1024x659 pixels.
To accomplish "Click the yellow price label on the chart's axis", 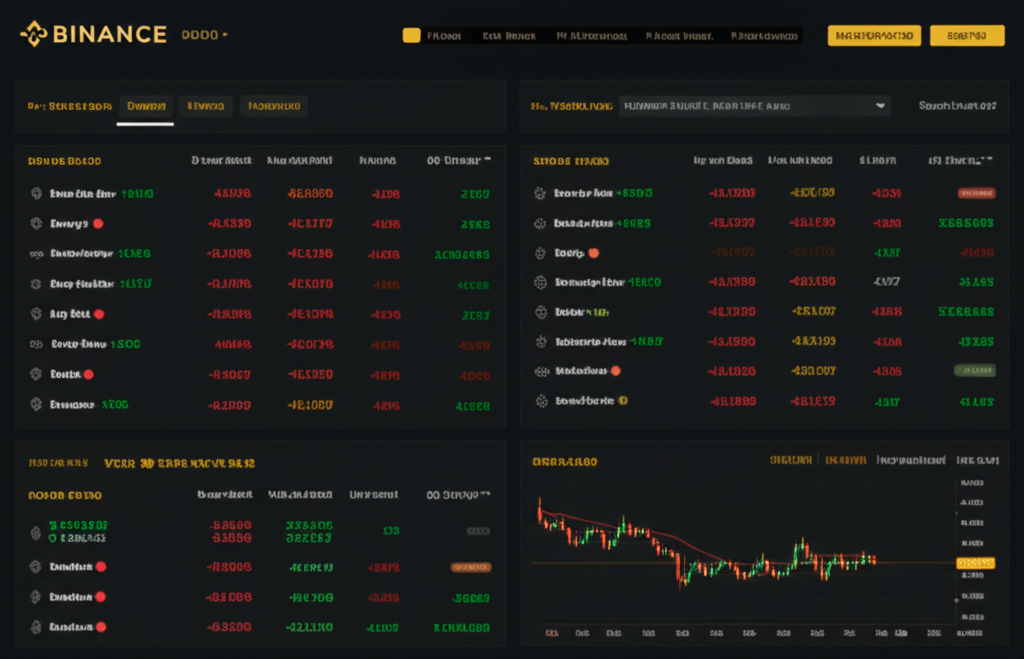I will point(975,562).
